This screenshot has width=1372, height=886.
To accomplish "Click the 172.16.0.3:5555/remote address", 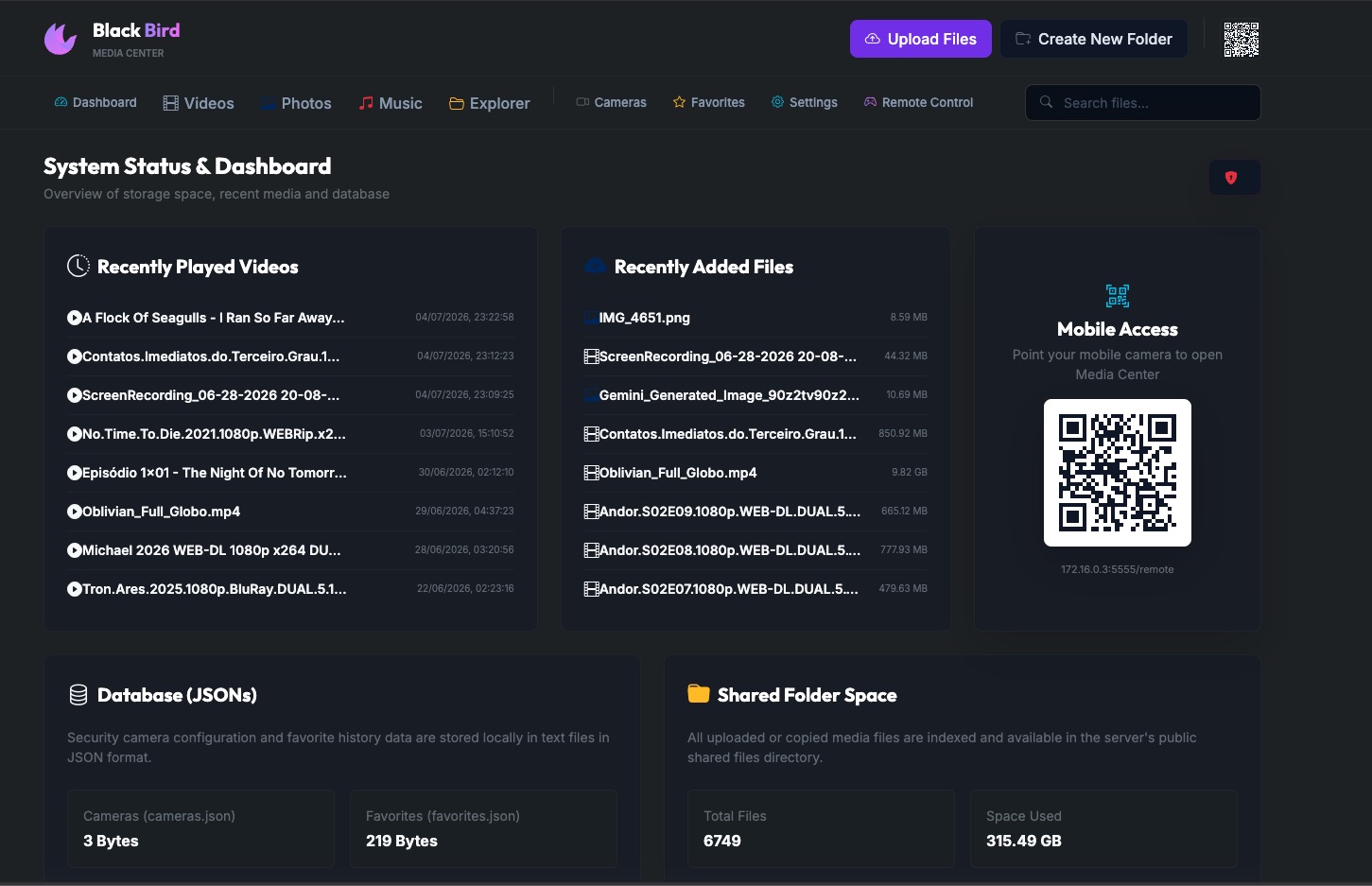I will click(1118, 569).
